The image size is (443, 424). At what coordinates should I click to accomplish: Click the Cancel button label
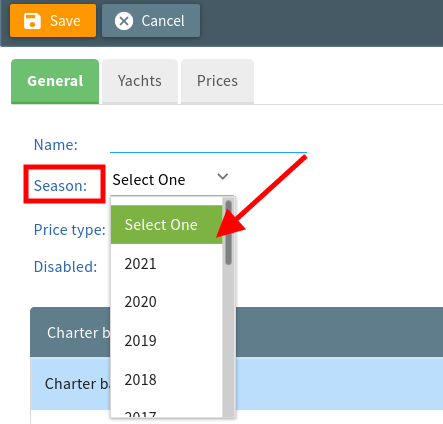pyautogui.click(x=163, y=21)
